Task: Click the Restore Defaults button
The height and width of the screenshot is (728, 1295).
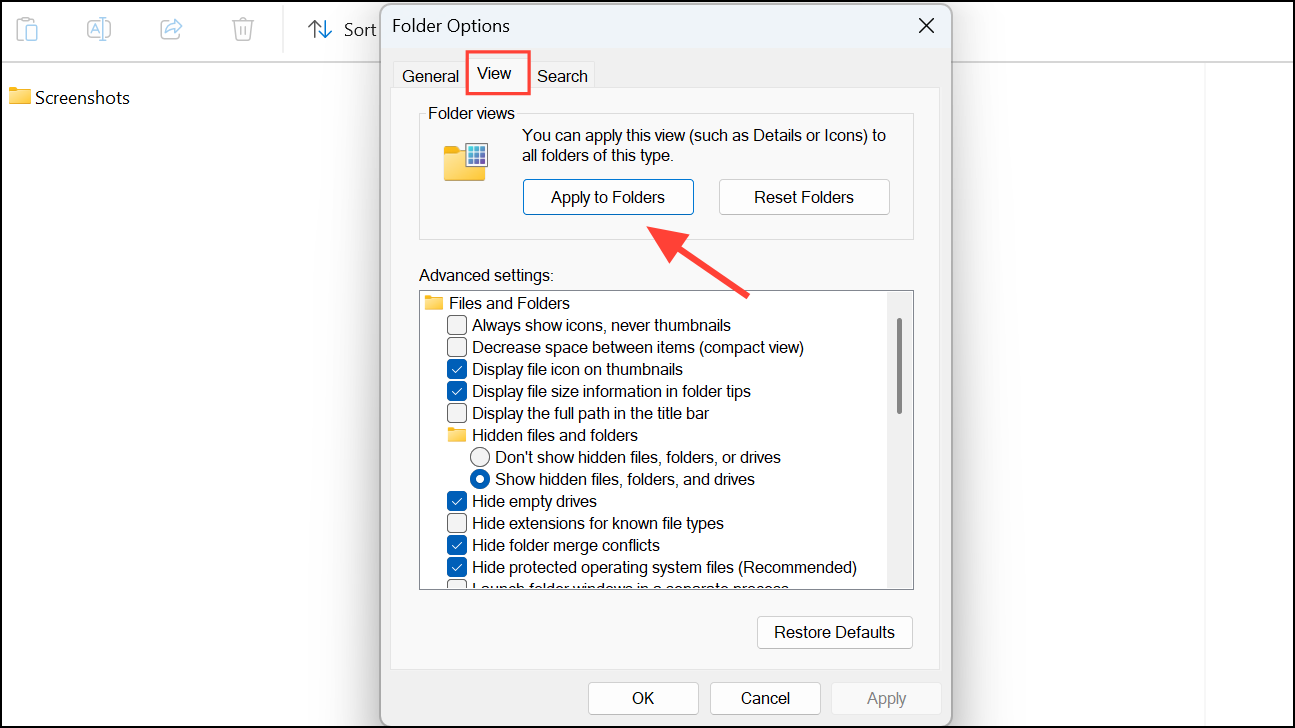Action: pos(834,632)
